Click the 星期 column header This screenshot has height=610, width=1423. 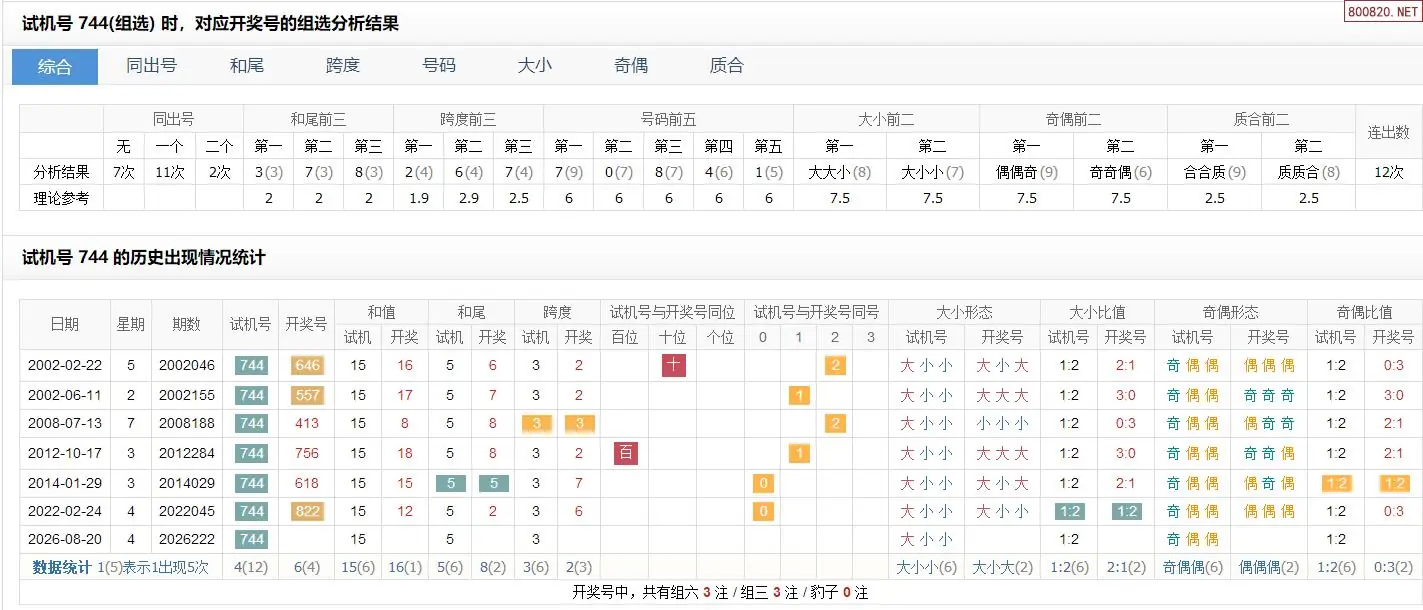click(x=131, y=324)
